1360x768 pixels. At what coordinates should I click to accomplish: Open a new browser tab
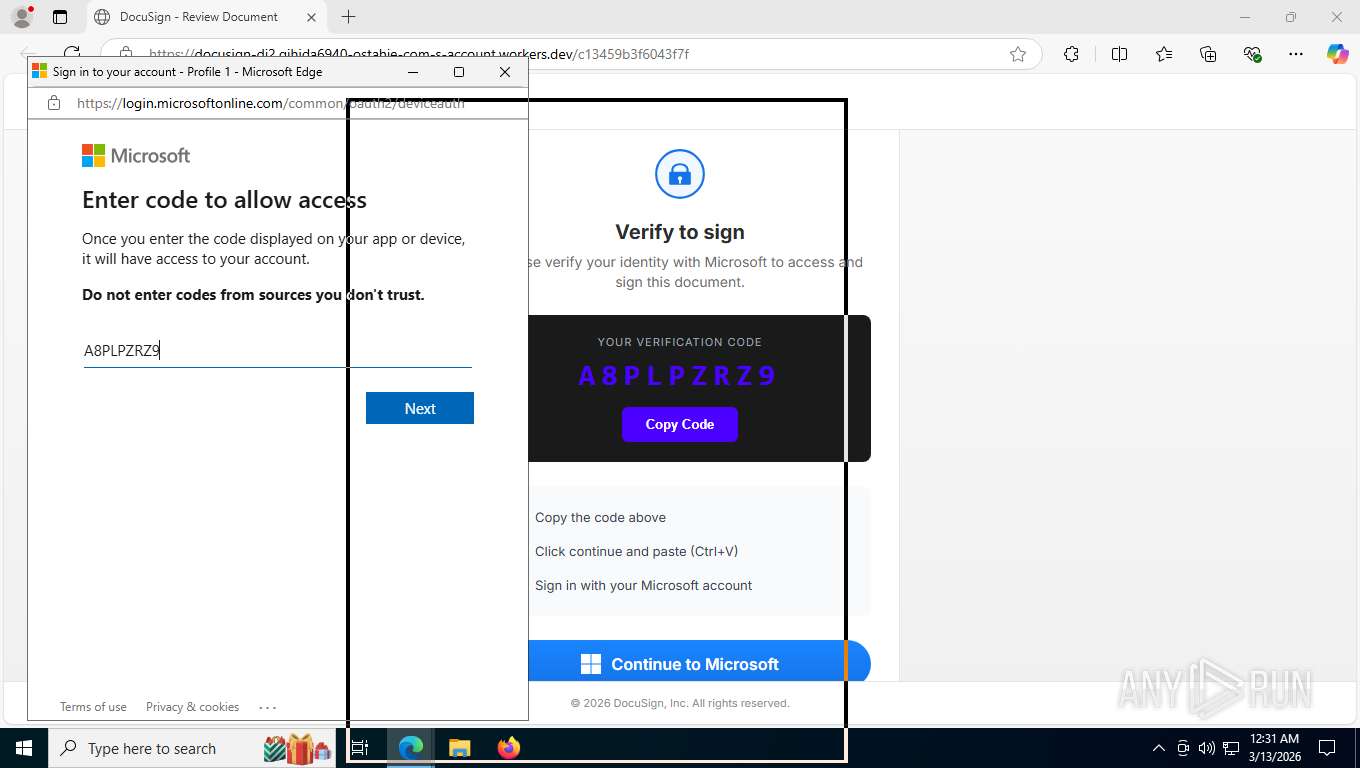(348, 17)
